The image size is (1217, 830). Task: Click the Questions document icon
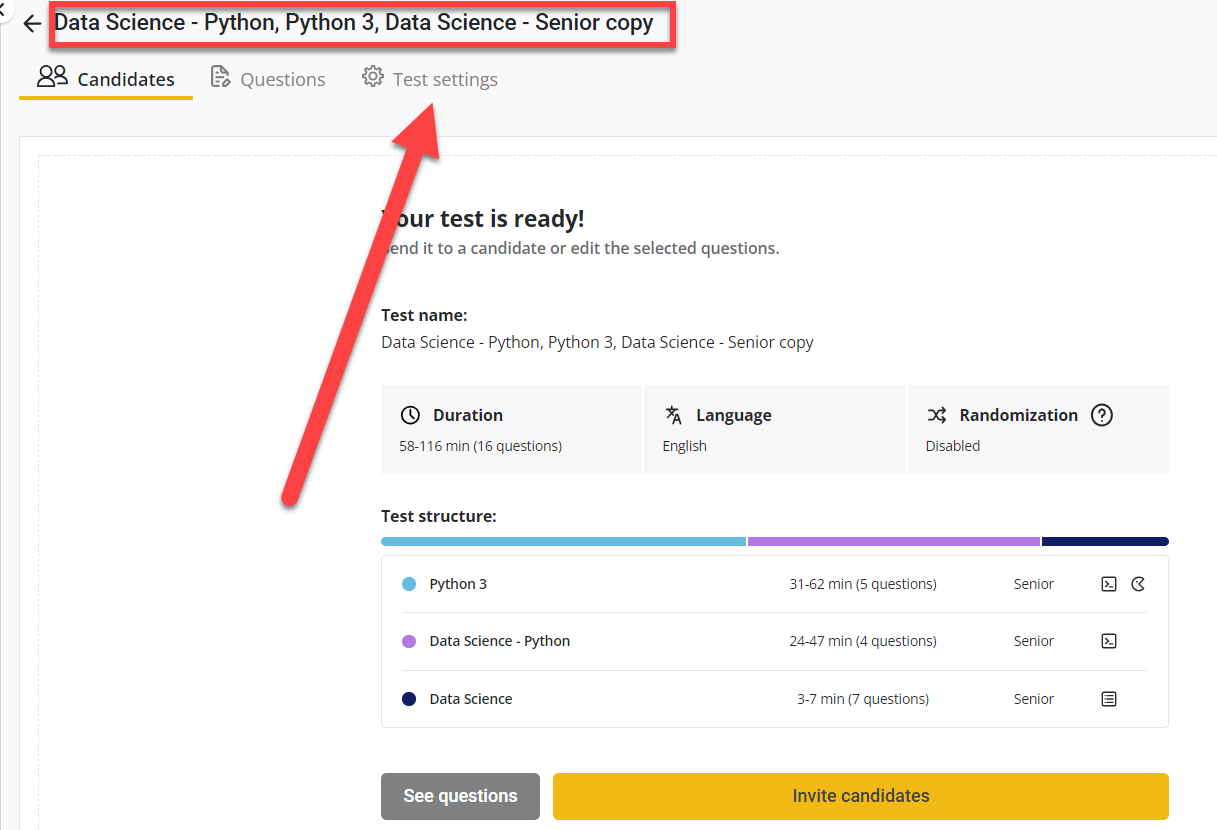point(220,77)
